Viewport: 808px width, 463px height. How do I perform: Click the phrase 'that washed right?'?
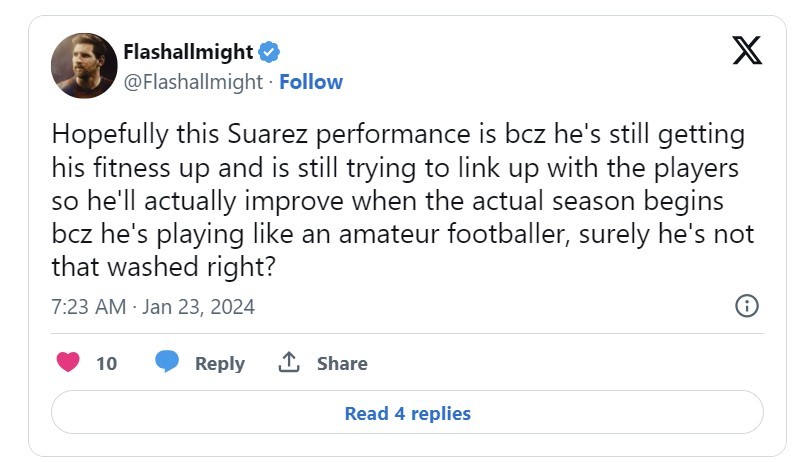[163, 267]
